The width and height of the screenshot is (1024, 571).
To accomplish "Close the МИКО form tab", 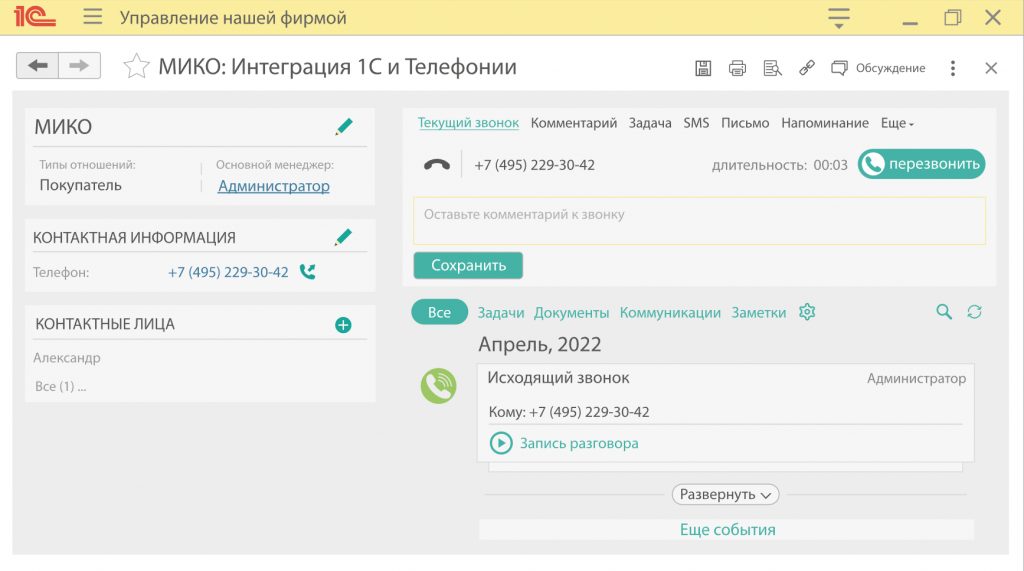I will (991, 68).
